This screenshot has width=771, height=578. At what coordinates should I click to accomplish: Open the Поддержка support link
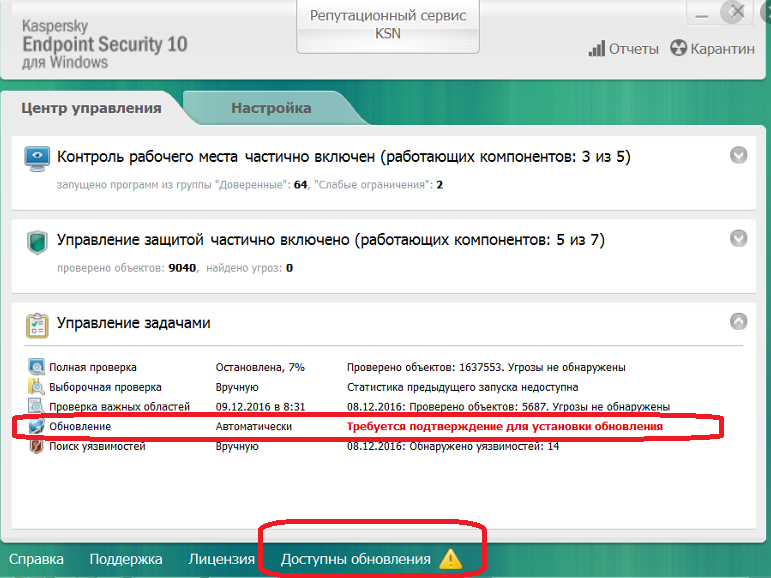[126, 559]
